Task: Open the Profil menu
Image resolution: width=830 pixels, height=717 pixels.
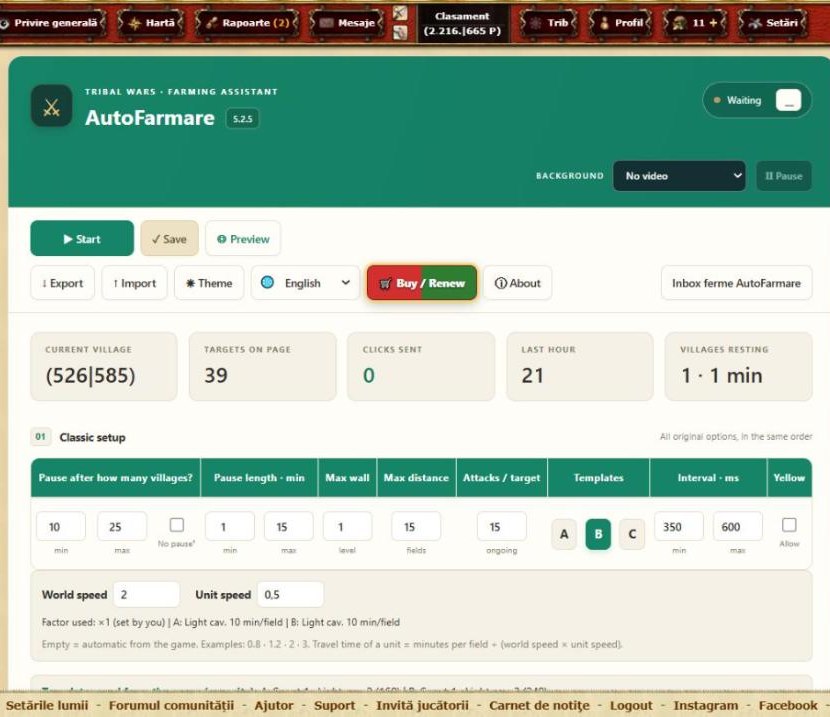Action: 621,23
